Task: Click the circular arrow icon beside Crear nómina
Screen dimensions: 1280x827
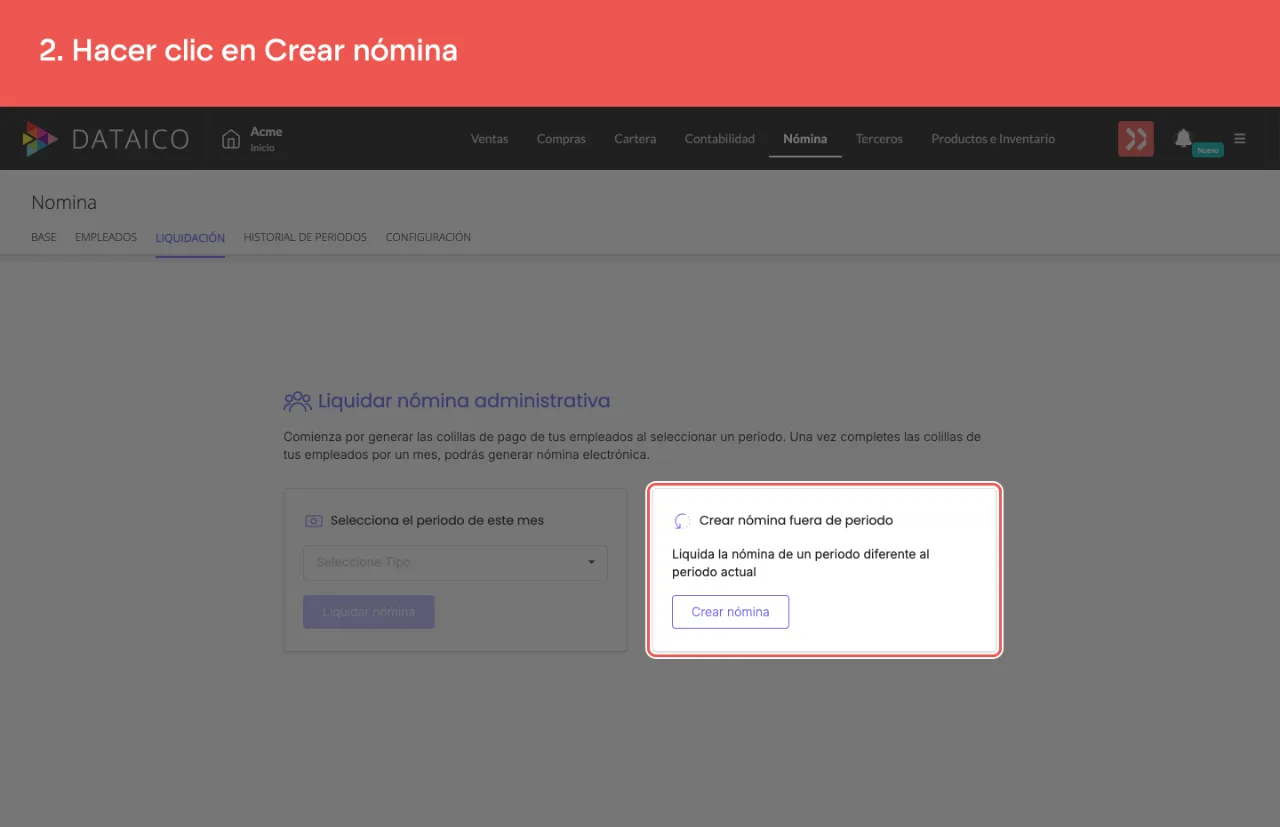Action: [682, 521]
